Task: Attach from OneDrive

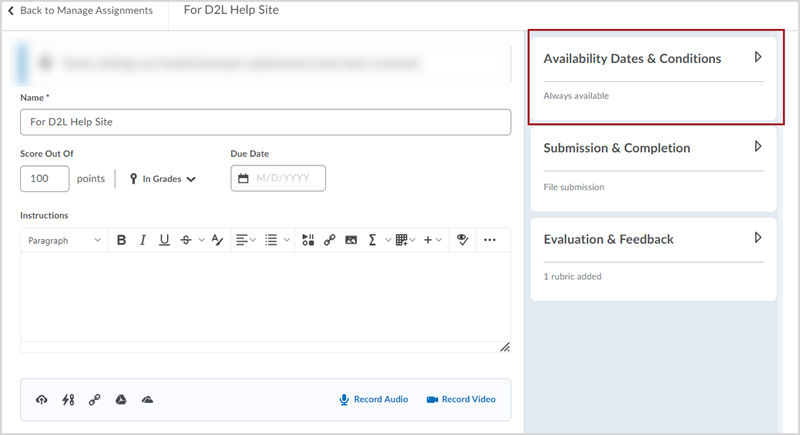Action: pos(147,400)
